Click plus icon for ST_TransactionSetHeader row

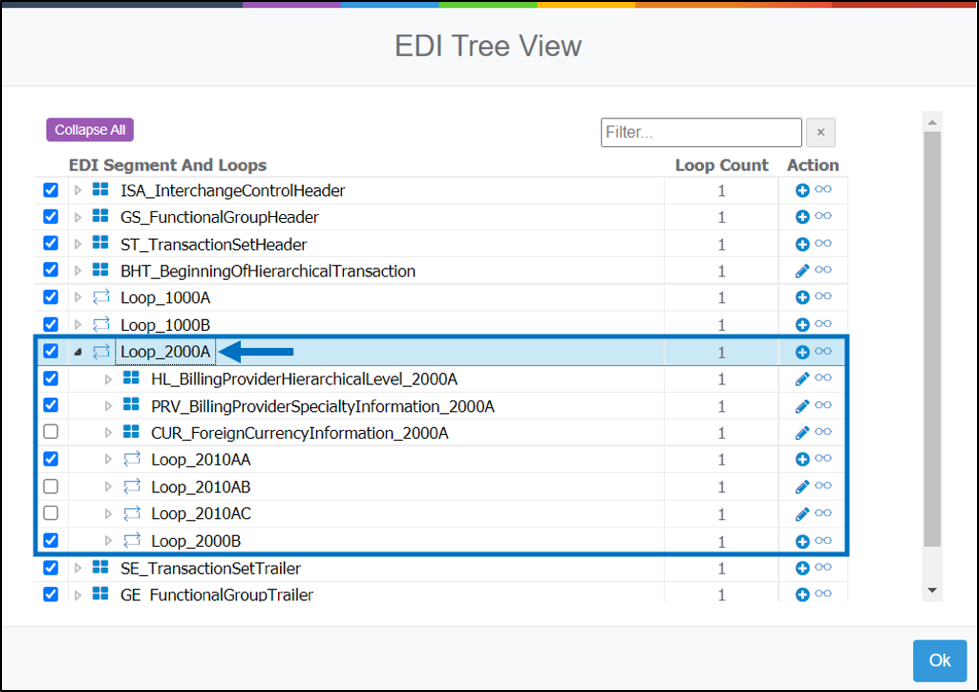tap(802, 244)
